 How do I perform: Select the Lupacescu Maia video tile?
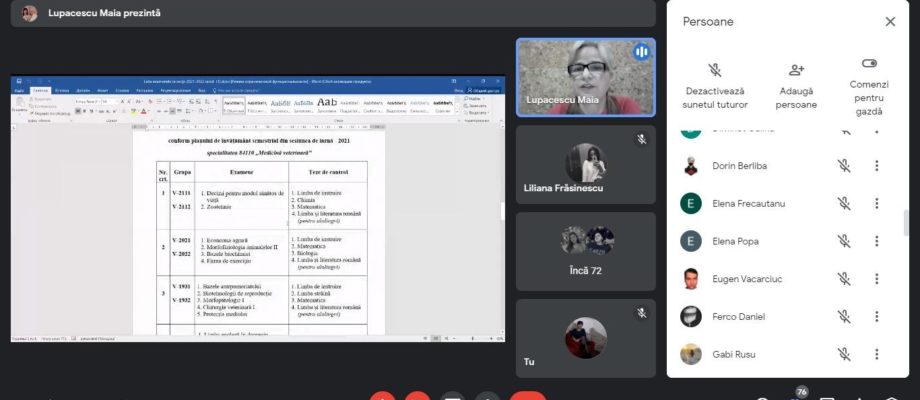point(586,77)
